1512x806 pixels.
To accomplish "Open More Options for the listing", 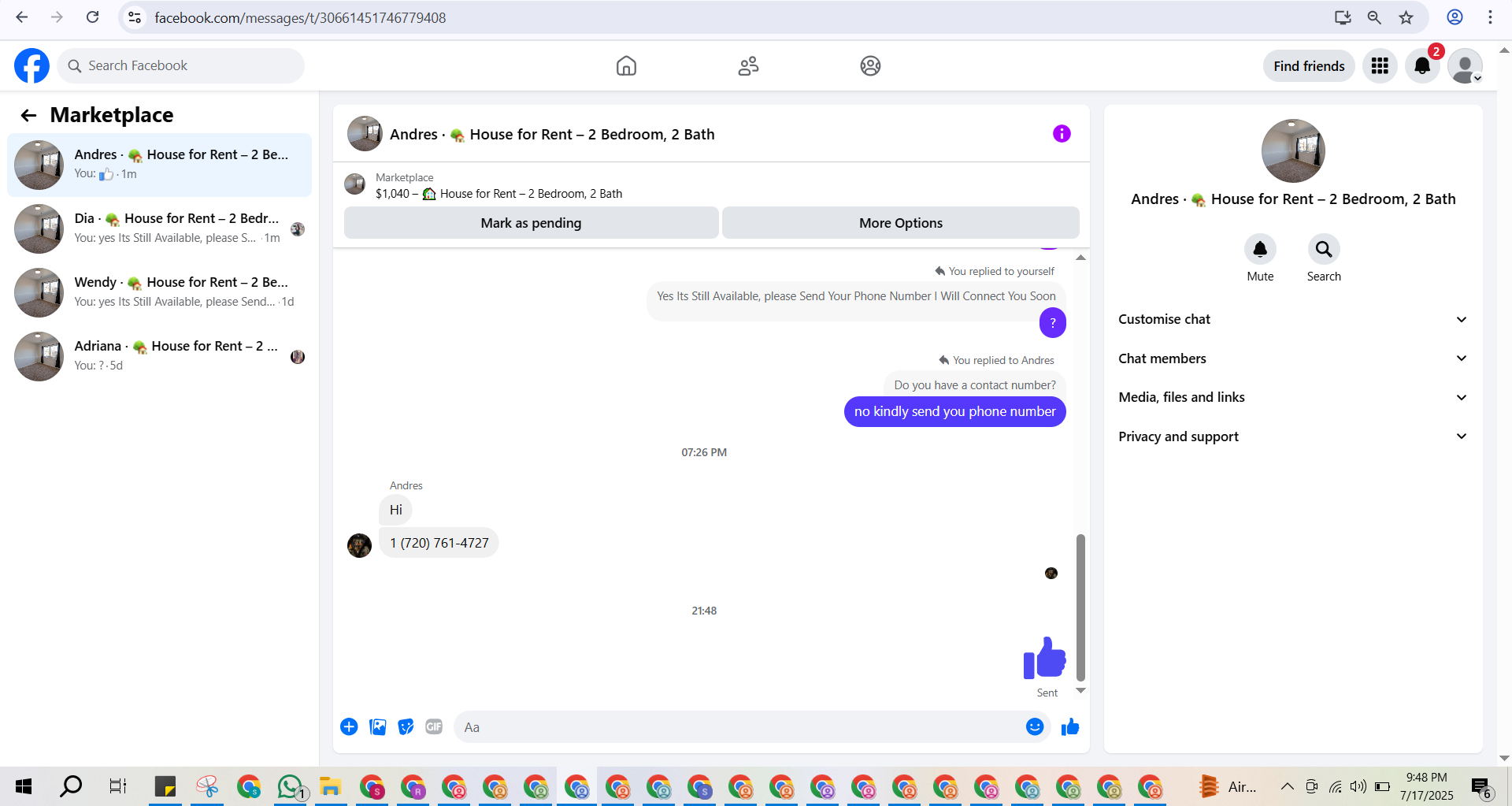I will pos(901,223).
